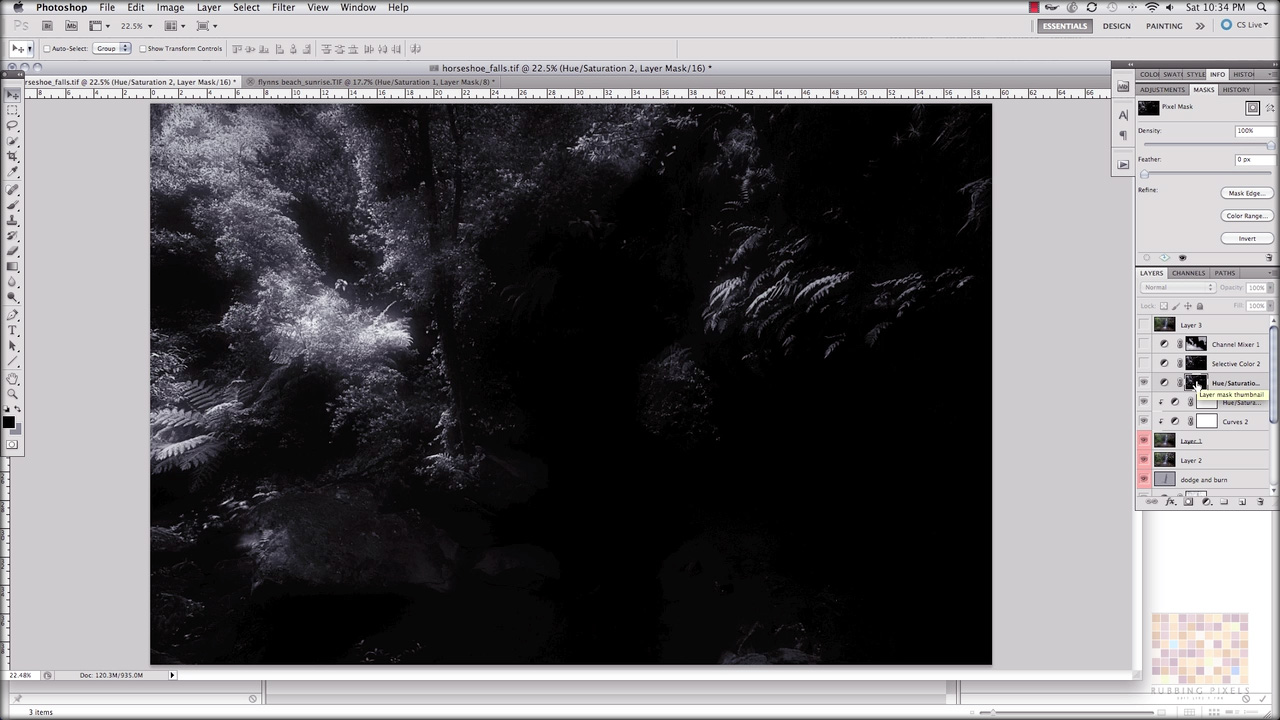Select the Crop tool
The width and height of the screenshot is (1280, 720).
coord(12,157)
